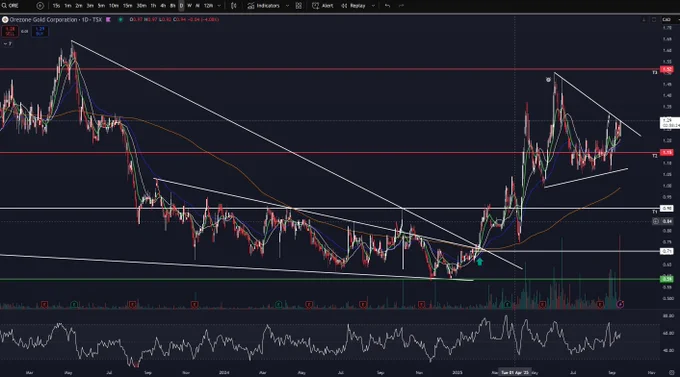680x377 pixels.
Task: Open the Indicators dialog
Action: pos(264,6)
